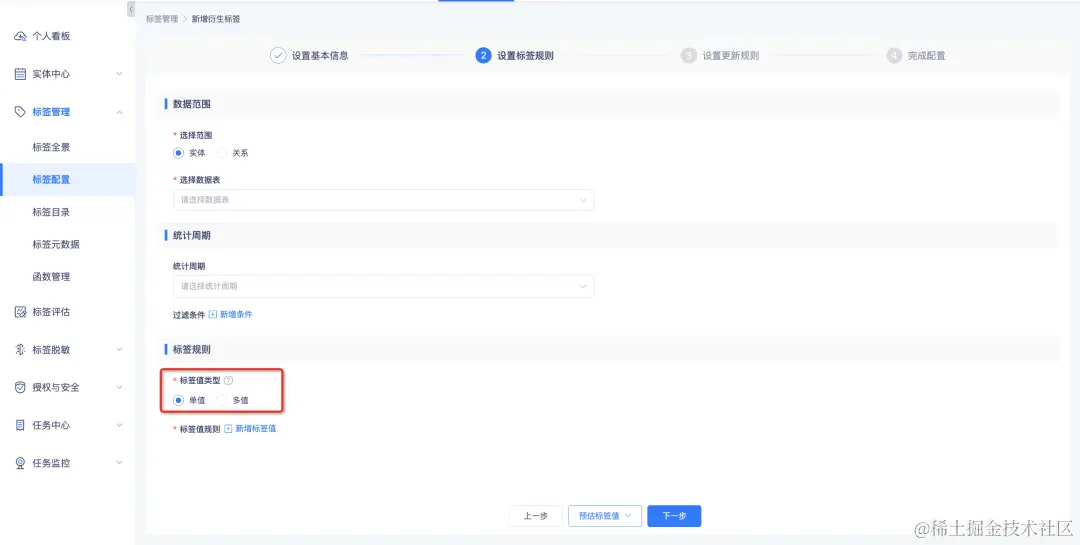The width and height of the screenshot is (1080, 545).
Task: Open the 选择数据表 dropdown
Action: 384,200
